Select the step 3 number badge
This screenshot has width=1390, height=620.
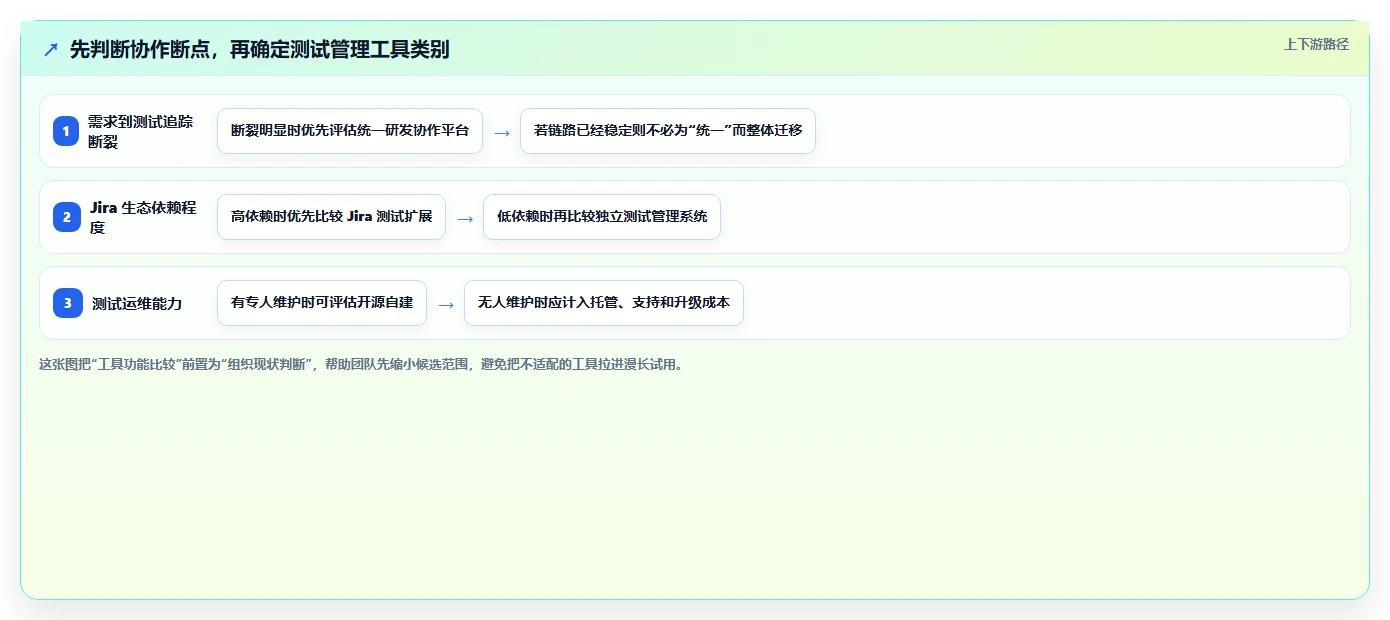[x=66, y=303]
